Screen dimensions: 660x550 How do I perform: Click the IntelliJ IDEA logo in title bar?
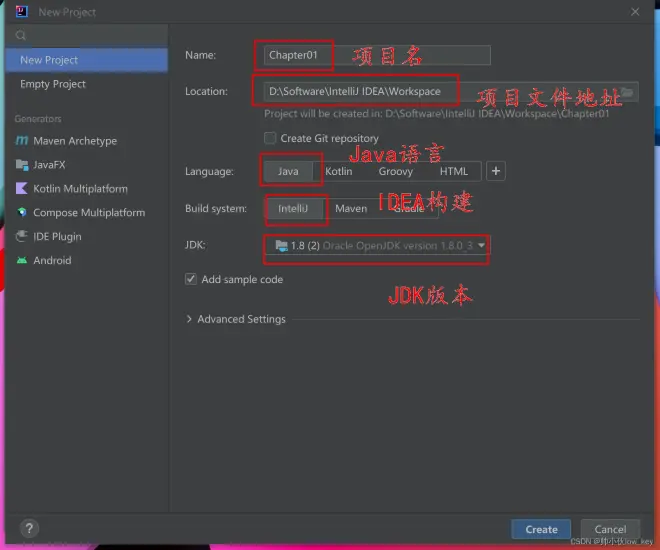[x=21, y=11]
